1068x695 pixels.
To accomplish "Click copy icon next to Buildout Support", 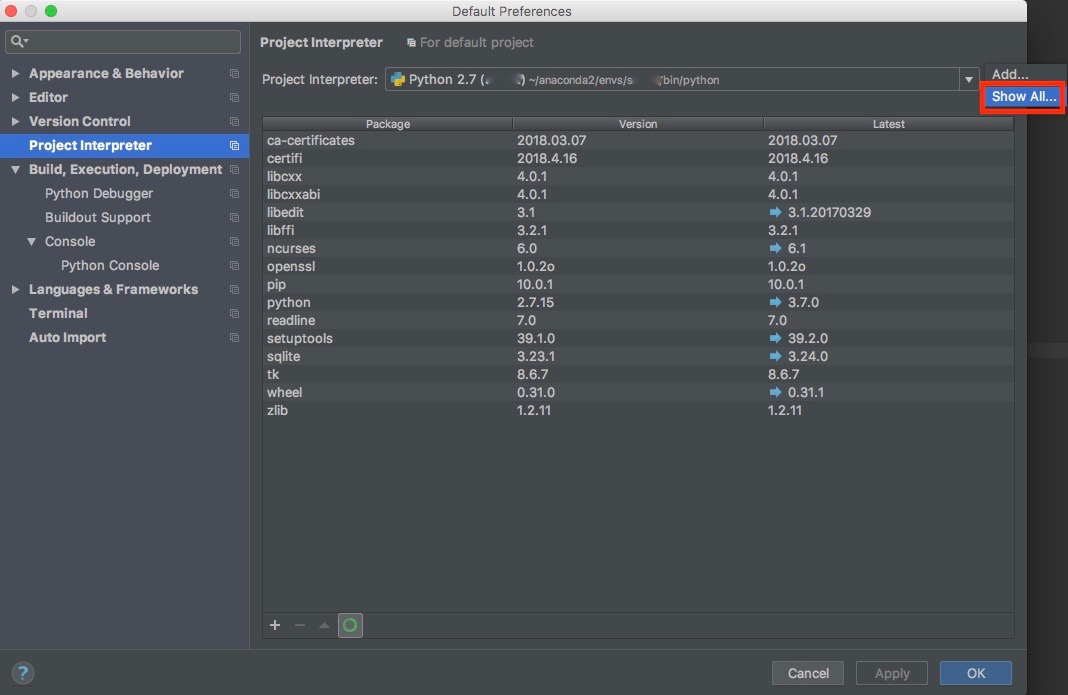I will (234, 217).
